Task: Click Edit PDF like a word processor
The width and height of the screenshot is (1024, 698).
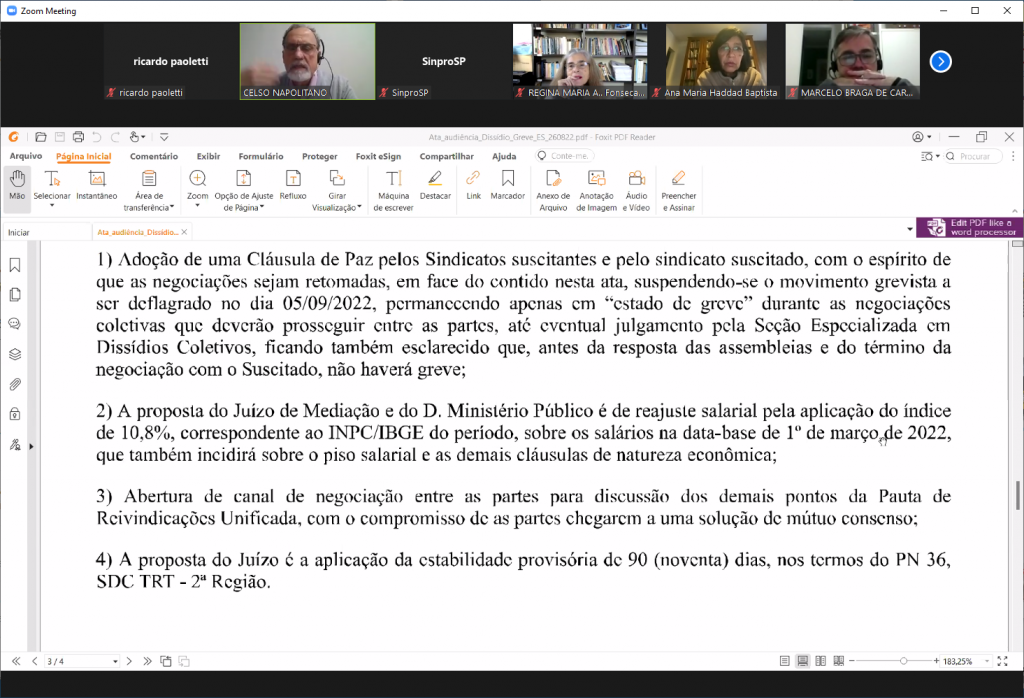Action: pos(970,227)
